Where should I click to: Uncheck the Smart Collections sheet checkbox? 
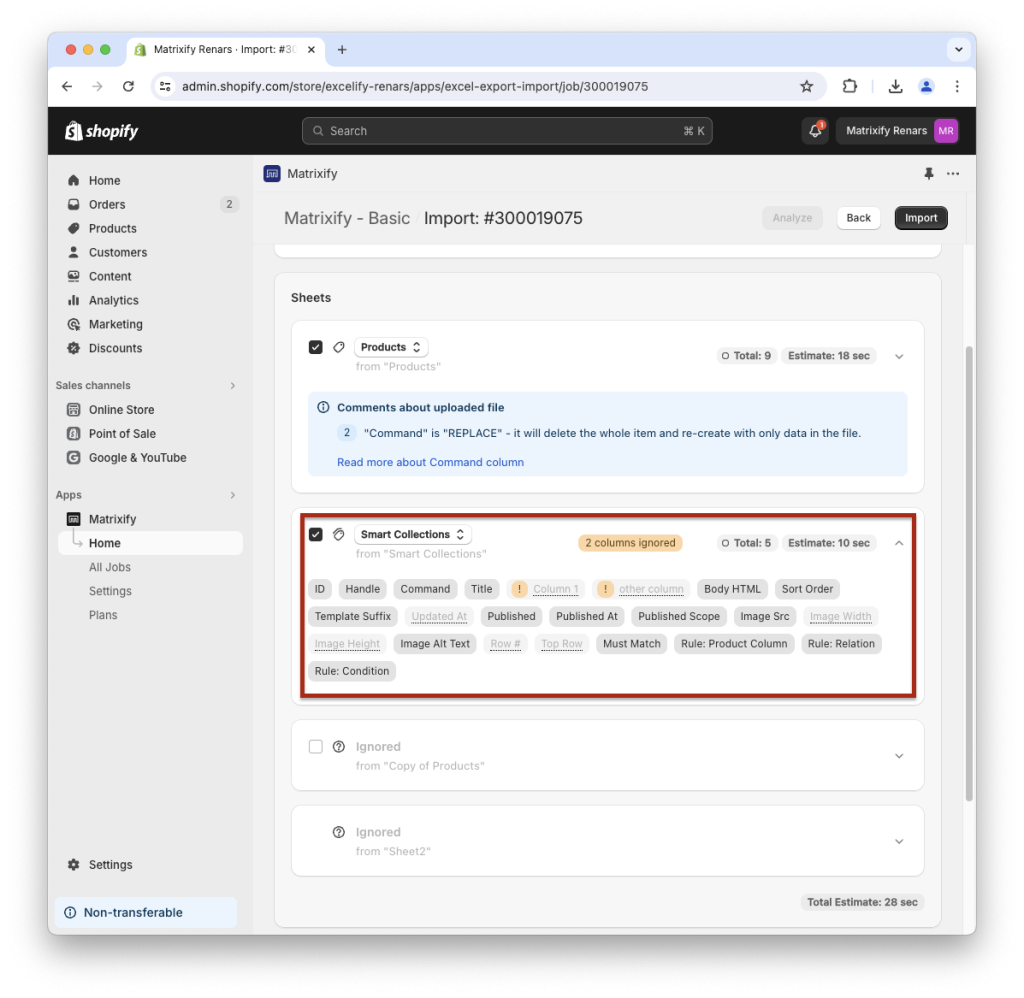(x=316, y=534)
